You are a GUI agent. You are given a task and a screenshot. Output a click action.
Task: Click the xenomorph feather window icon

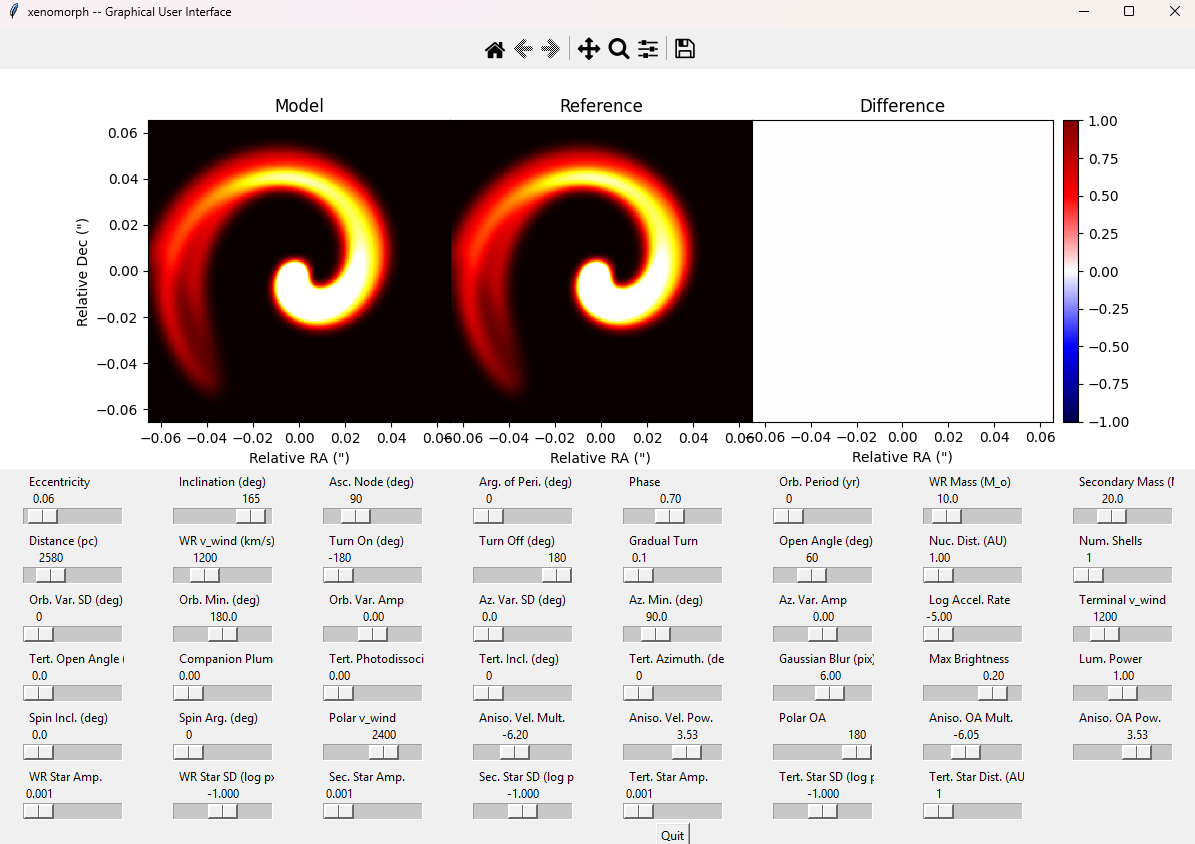click(14, 11)
